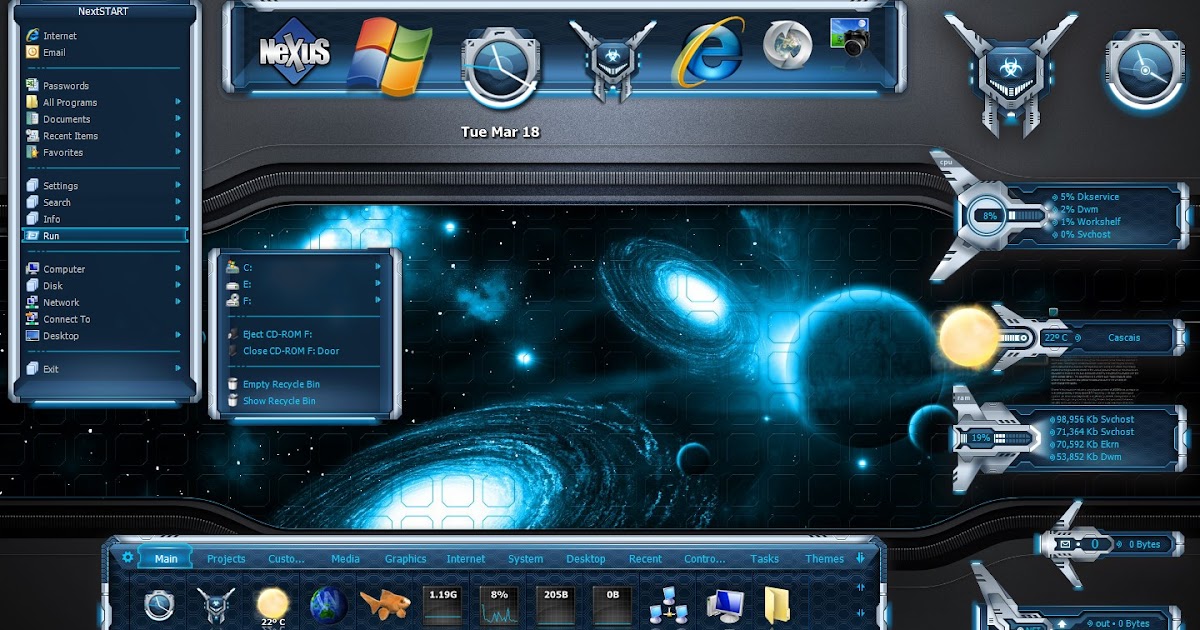Open the Windows flag icon in the dock
This screenshot has width=1200, height=630.
pos(389,57)
